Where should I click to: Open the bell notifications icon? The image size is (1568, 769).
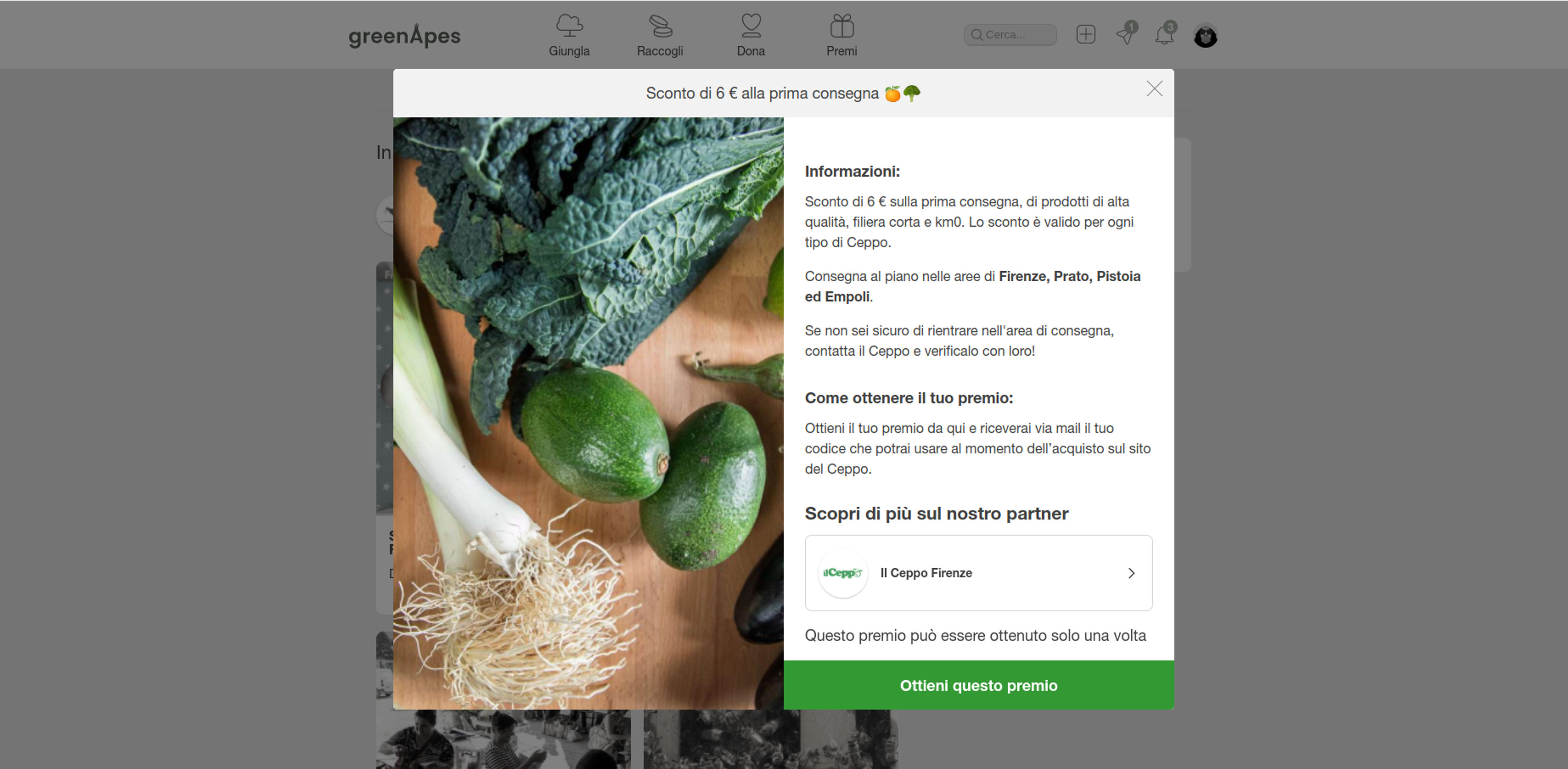(1165, 34)
